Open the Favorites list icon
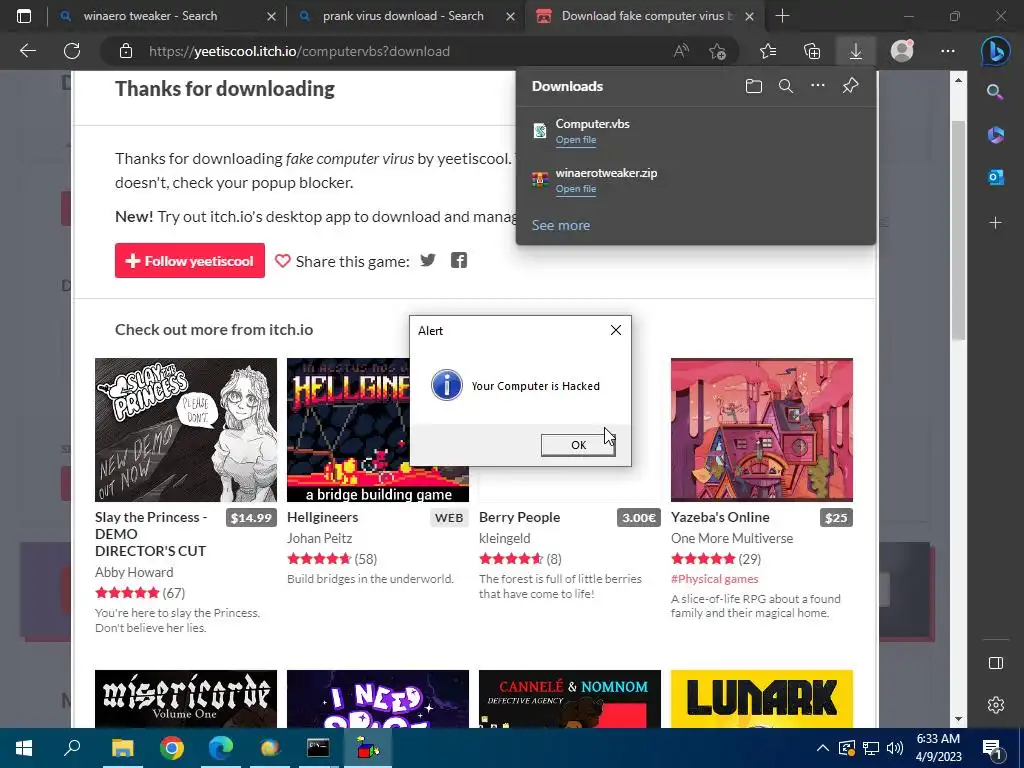 point(769,51)
